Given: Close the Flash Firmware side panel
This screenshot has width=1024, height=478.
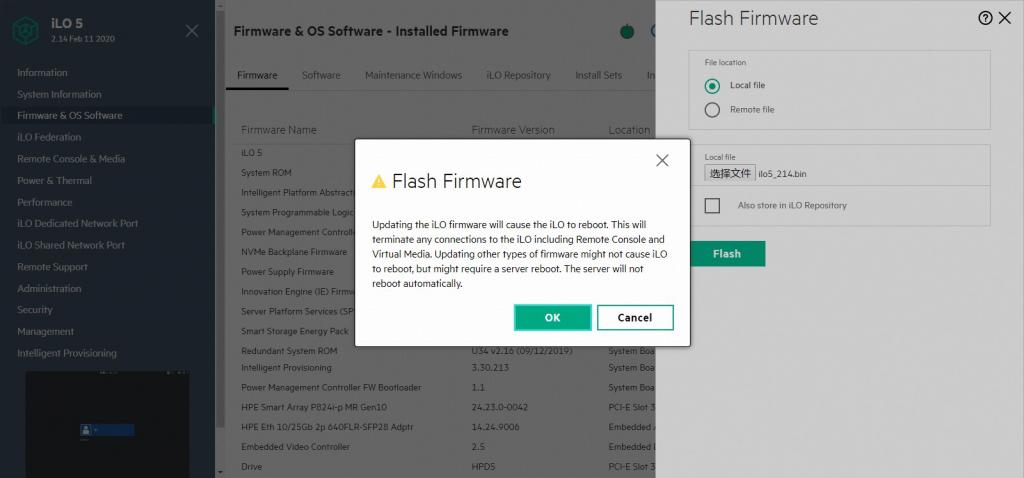Looking at the screenshot, I should click(x=1005, y=18).
